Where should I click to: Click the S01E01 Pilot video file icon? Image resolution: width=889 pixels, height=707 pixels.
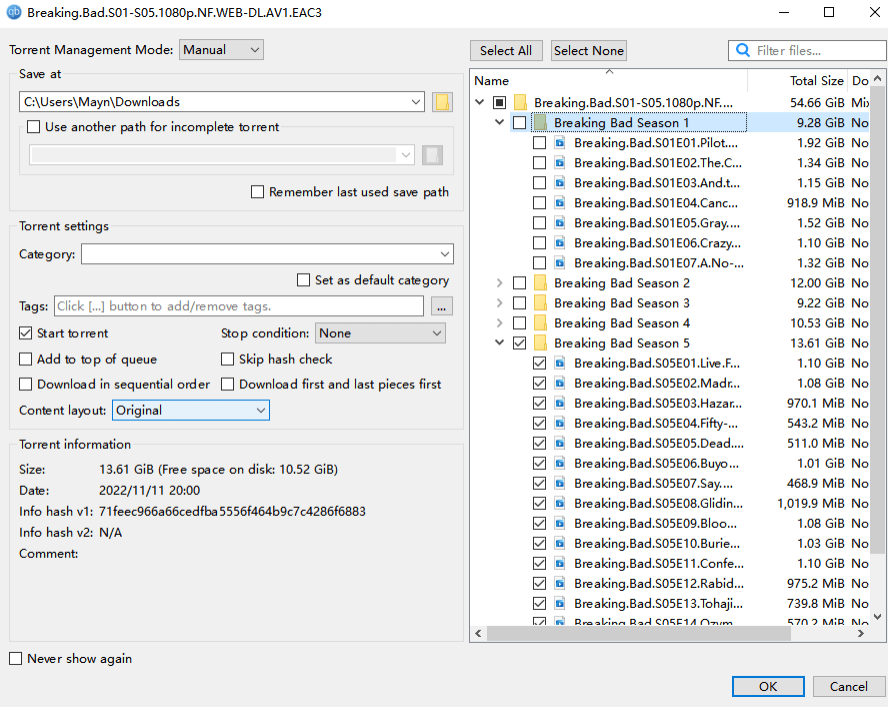(x=560, y=143)
